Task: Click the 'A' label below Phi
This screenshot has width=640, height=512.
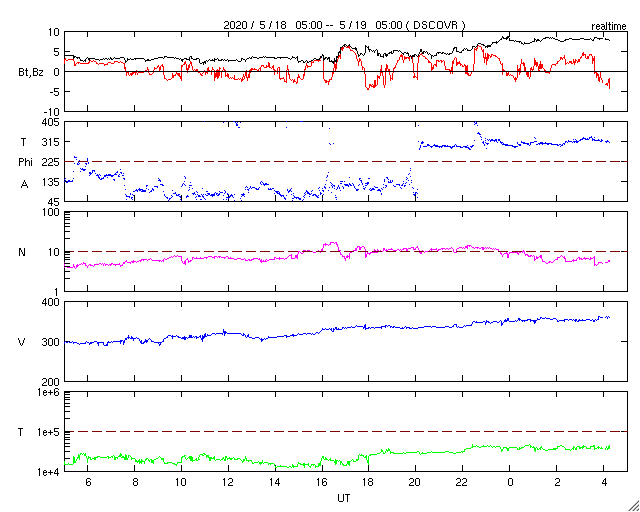Action: [24, 185]
